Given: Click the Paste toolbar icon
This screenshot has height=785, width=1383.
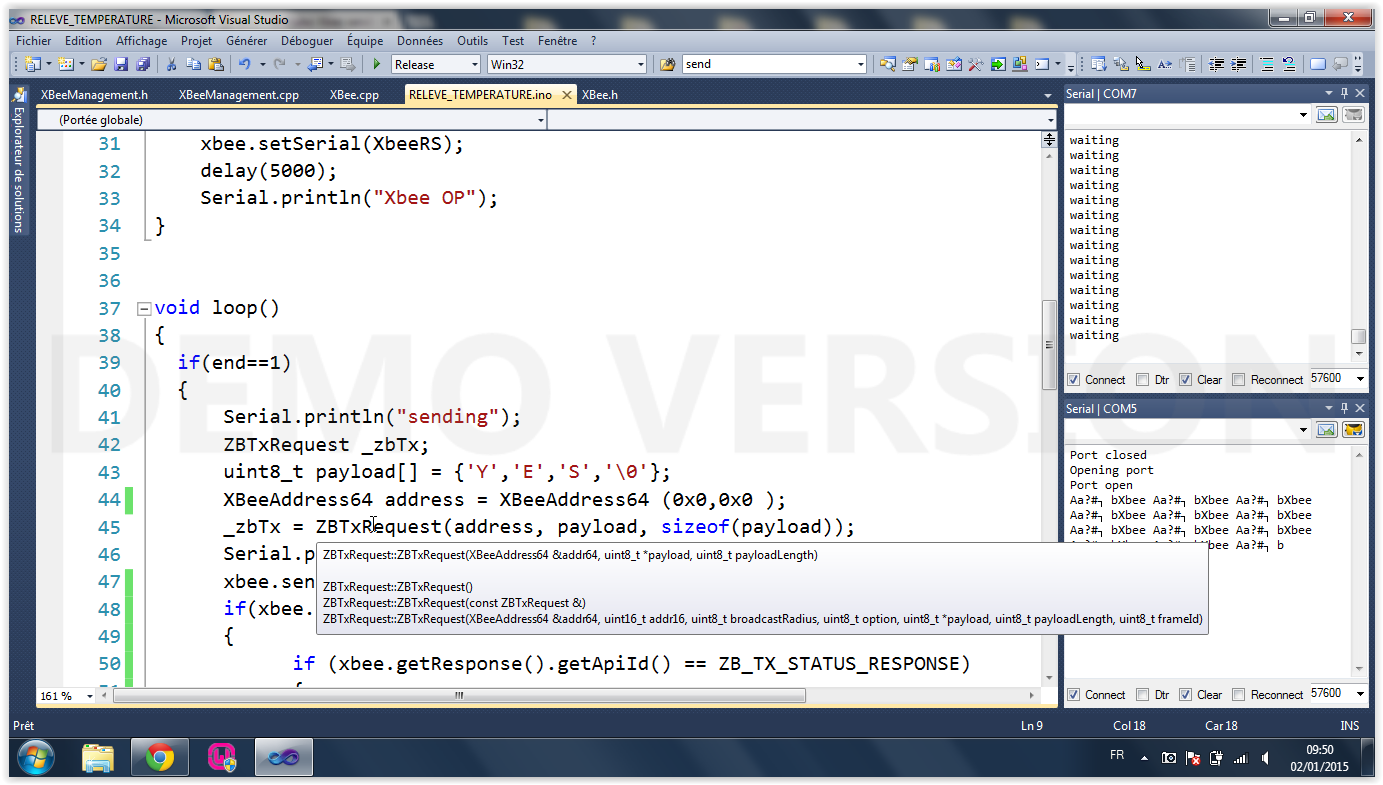Looking at the screenshot, I should (x=215, y=64).
